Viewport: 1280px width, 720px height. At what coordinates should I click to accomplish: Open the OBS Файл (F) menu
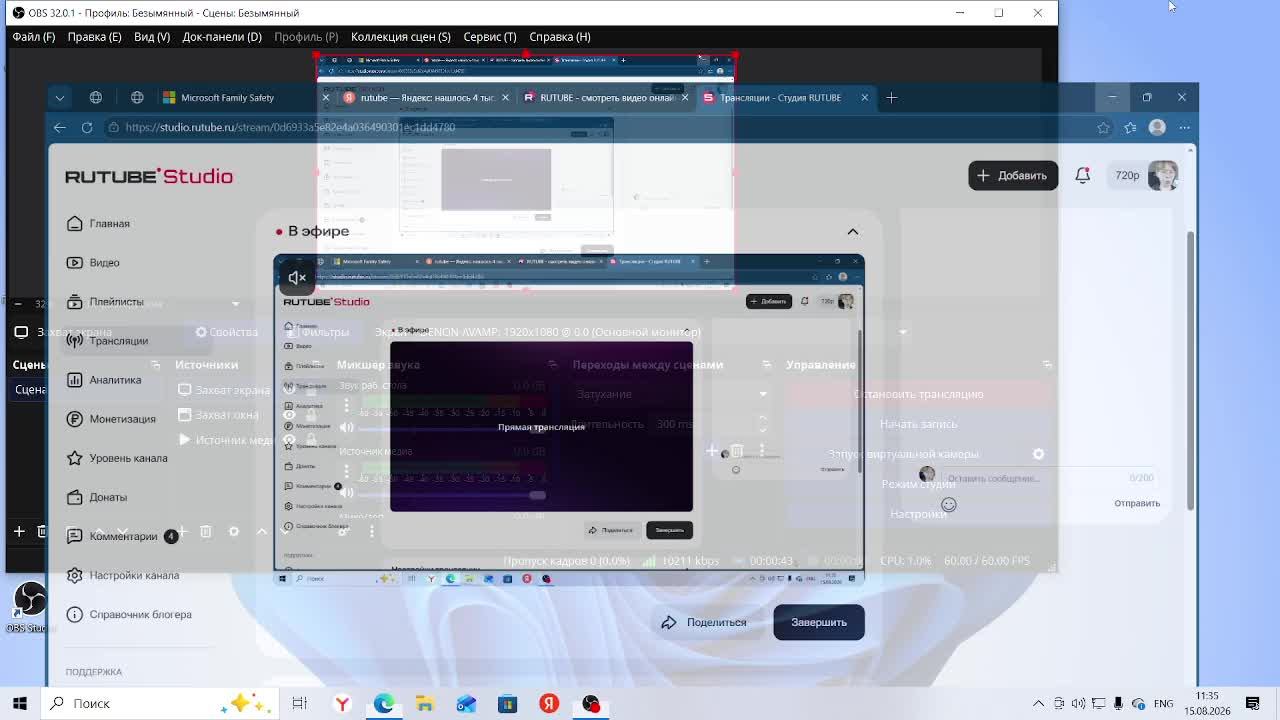click(x=34, y=37)
